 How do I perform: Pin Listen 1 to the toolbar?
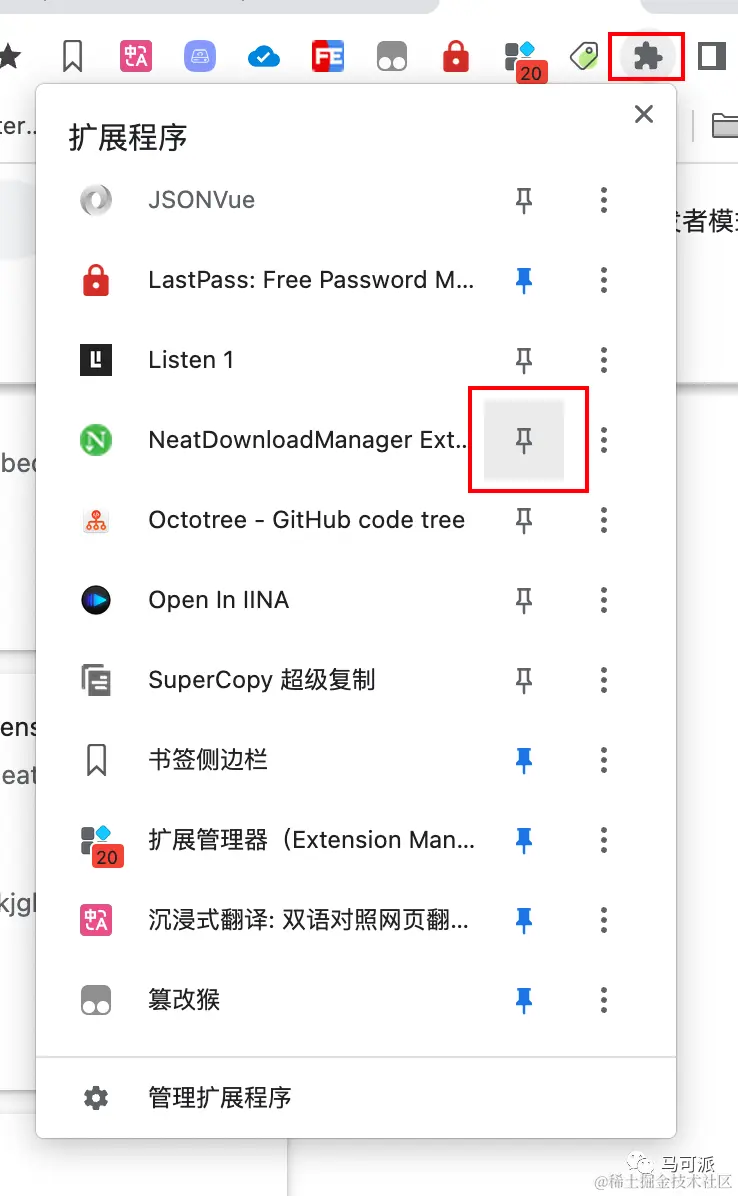pyautogui.click(x=524, y=360)
